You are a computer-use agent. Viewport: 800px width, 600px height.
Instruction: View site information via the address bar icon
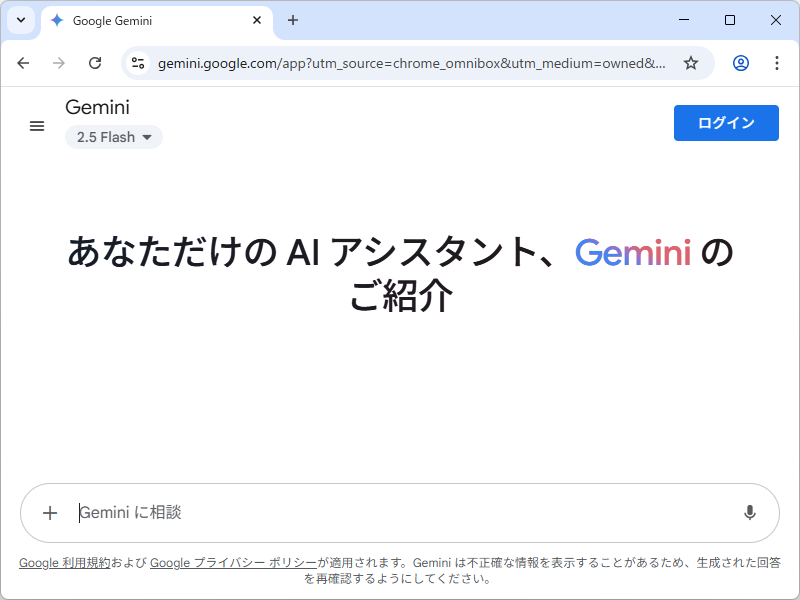click(137, 62)
